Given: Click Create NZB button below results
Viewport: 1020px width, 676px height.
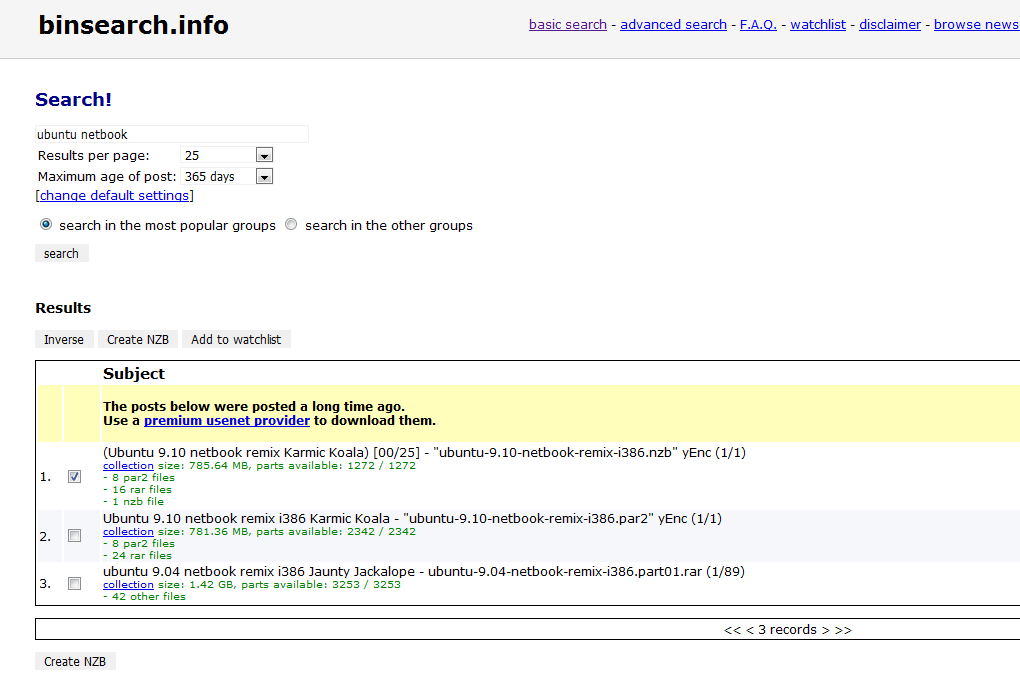Looking at the screenshot, I should click(x=75, y=661).
